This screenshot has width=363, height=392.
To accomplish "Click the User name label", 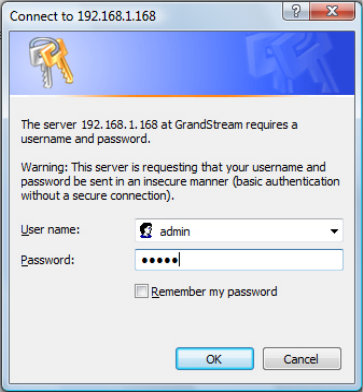I will click(50, 230).
